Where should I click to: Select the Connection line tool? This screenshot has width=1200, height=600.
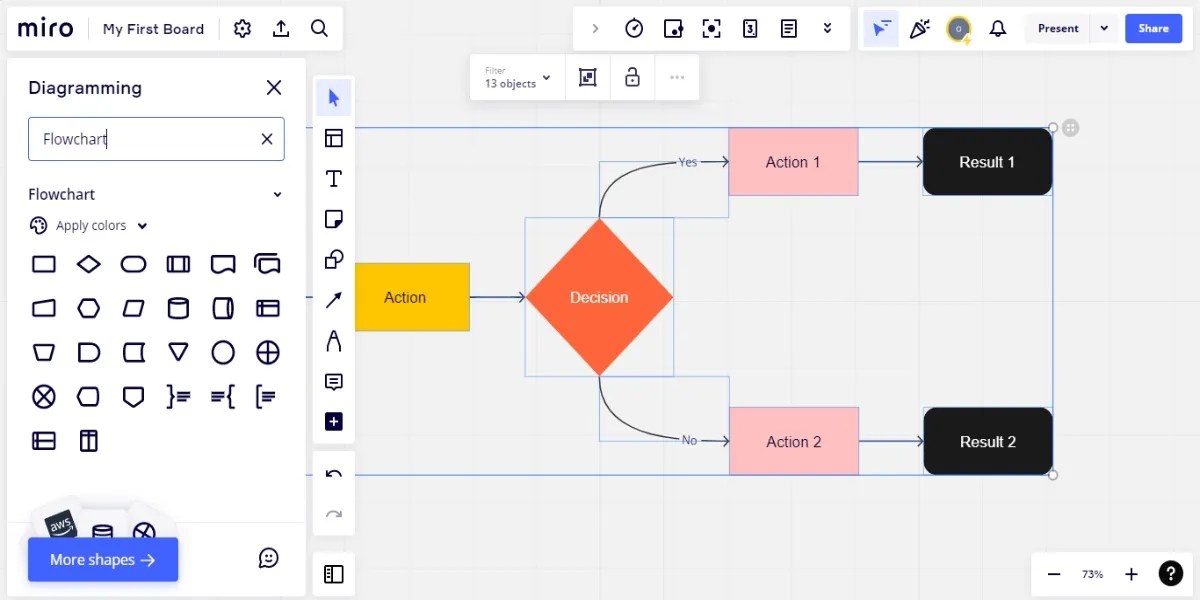333,299
